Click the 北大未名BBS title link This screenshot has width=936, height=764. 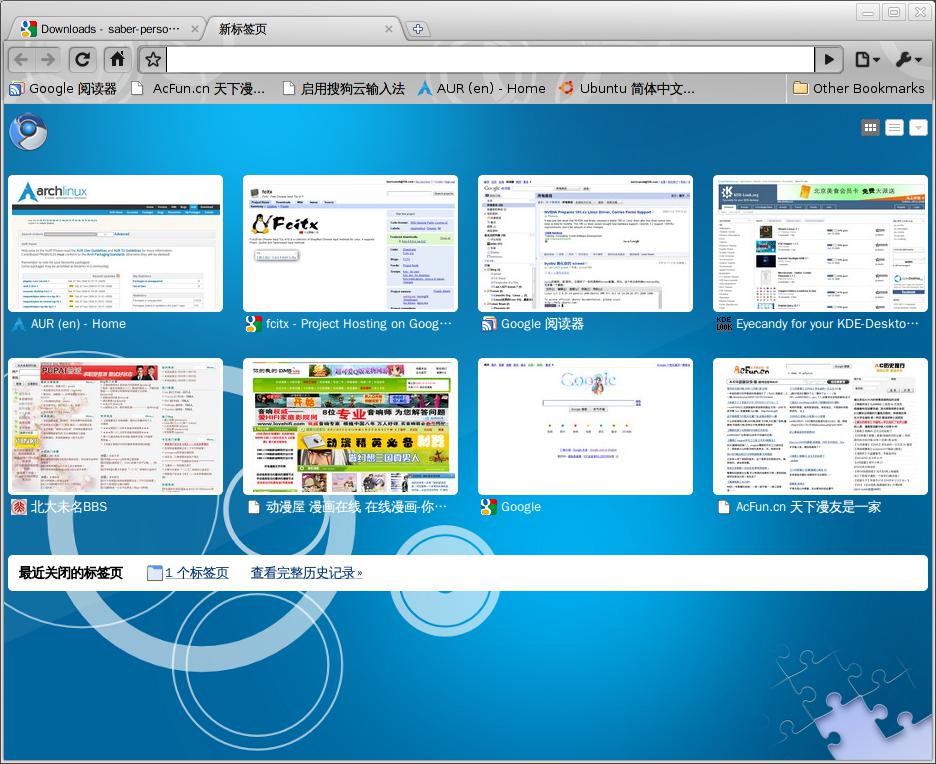(x=69, y=507)
